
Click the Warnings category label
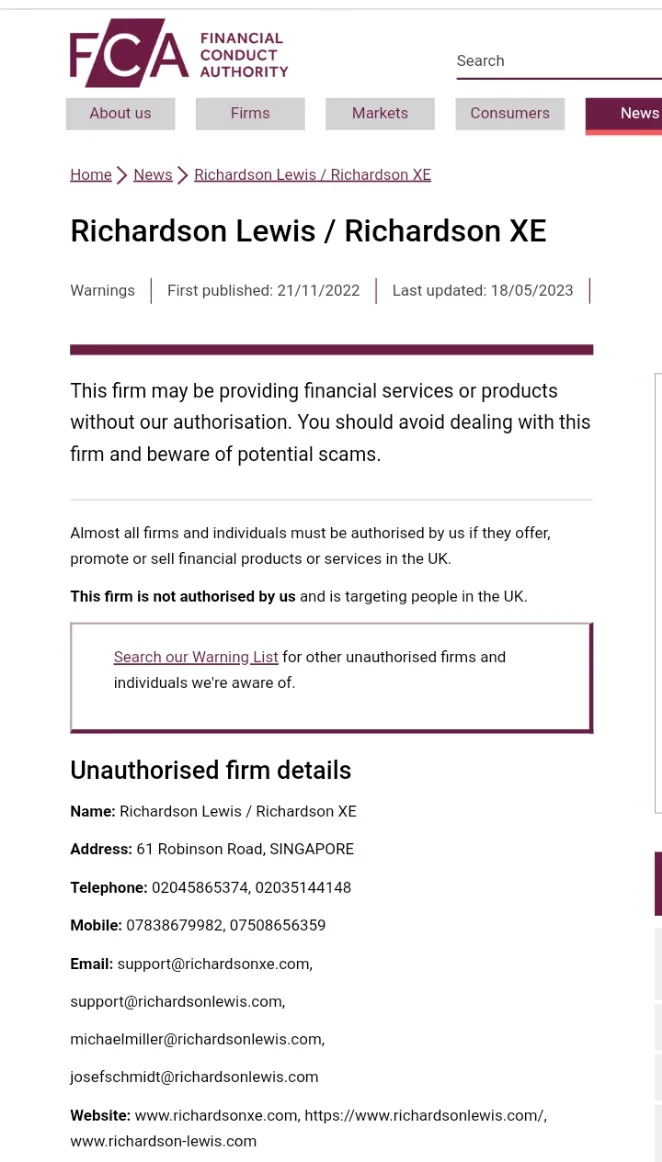tap(102, 290)
